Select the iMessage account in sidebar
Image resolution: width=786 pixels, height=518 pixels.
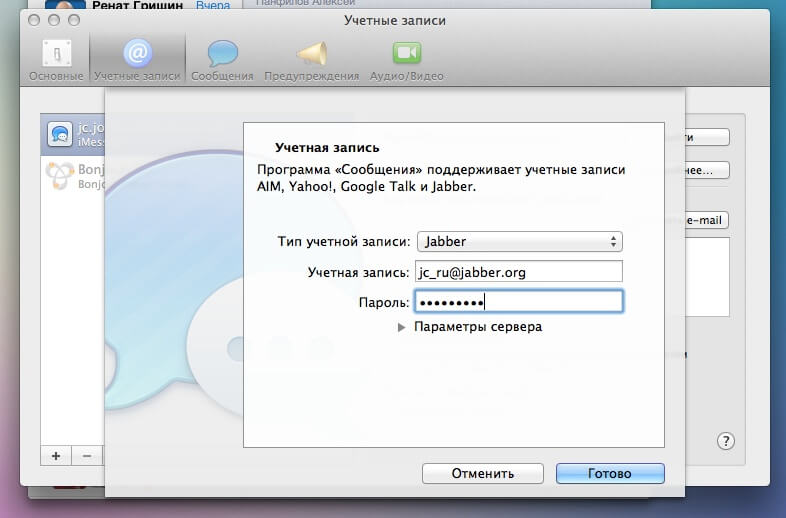tap(73, 134)
